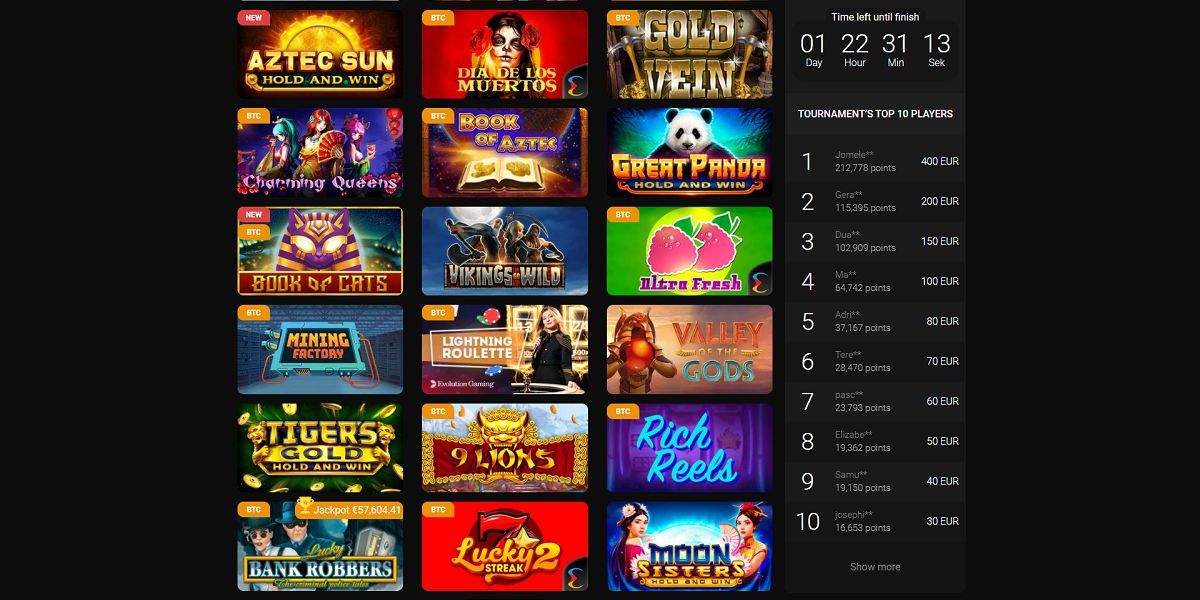
Task: Play Great Panda Hold and Win
Action: click(x=689, y=152)
